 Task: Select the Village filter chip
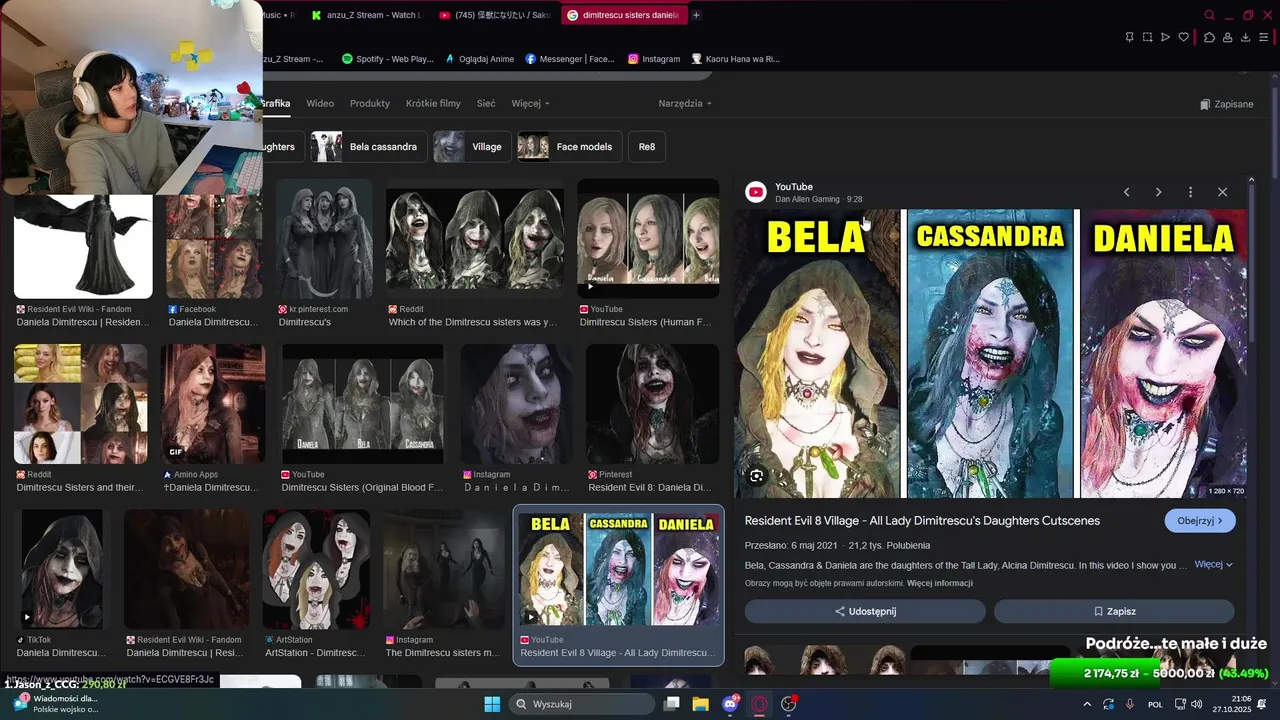472,146
